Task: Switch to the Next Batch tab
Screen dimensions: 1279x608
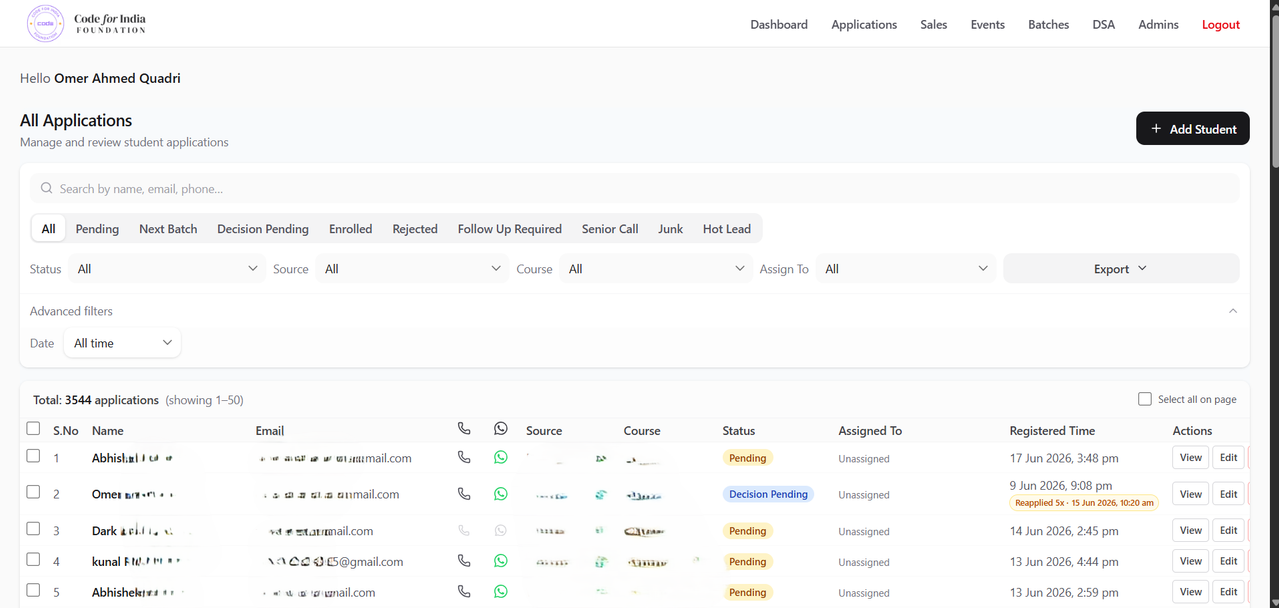Action: (168, 229)
